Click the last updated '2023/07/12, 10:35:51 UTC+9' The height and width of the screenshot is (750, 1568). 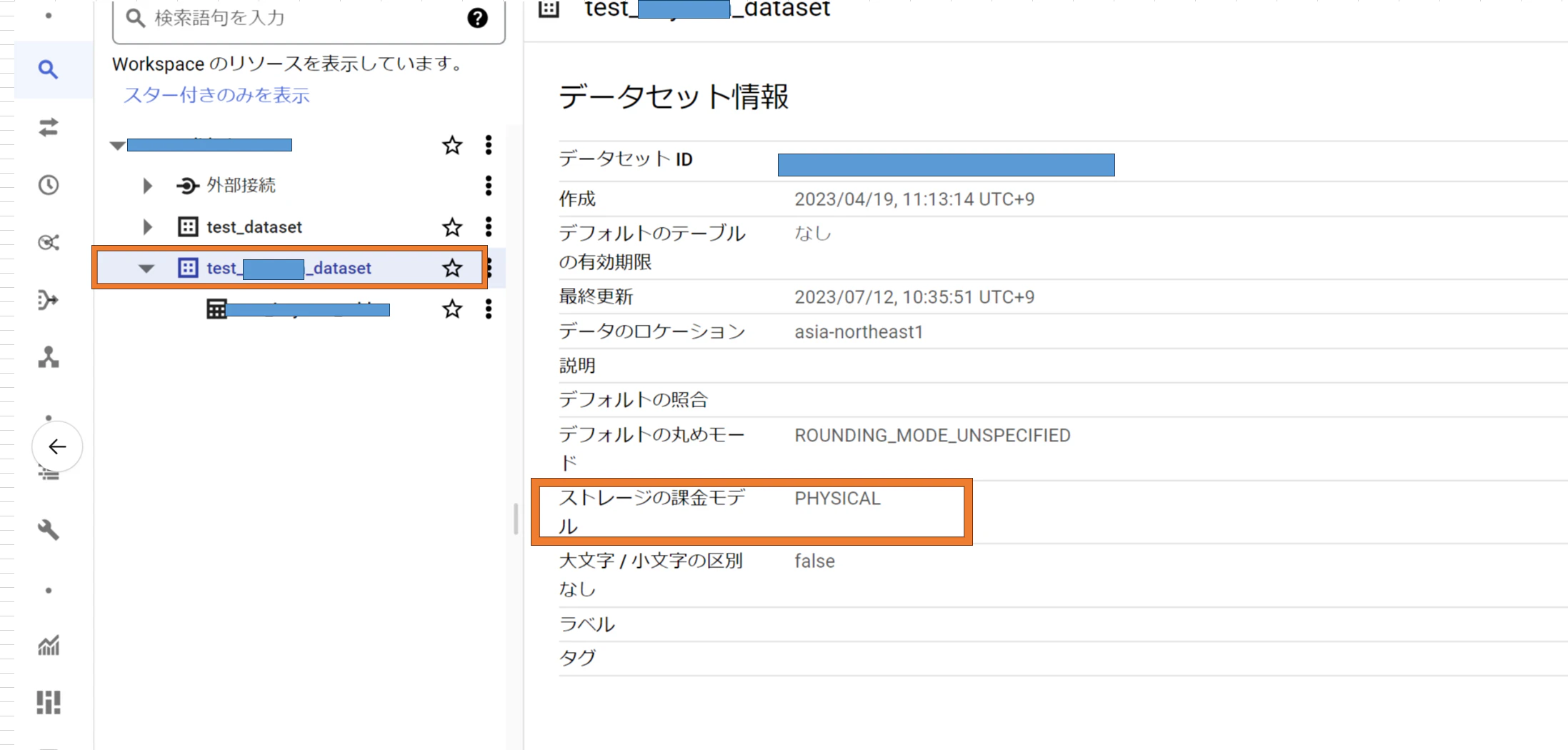click(914, 296)
